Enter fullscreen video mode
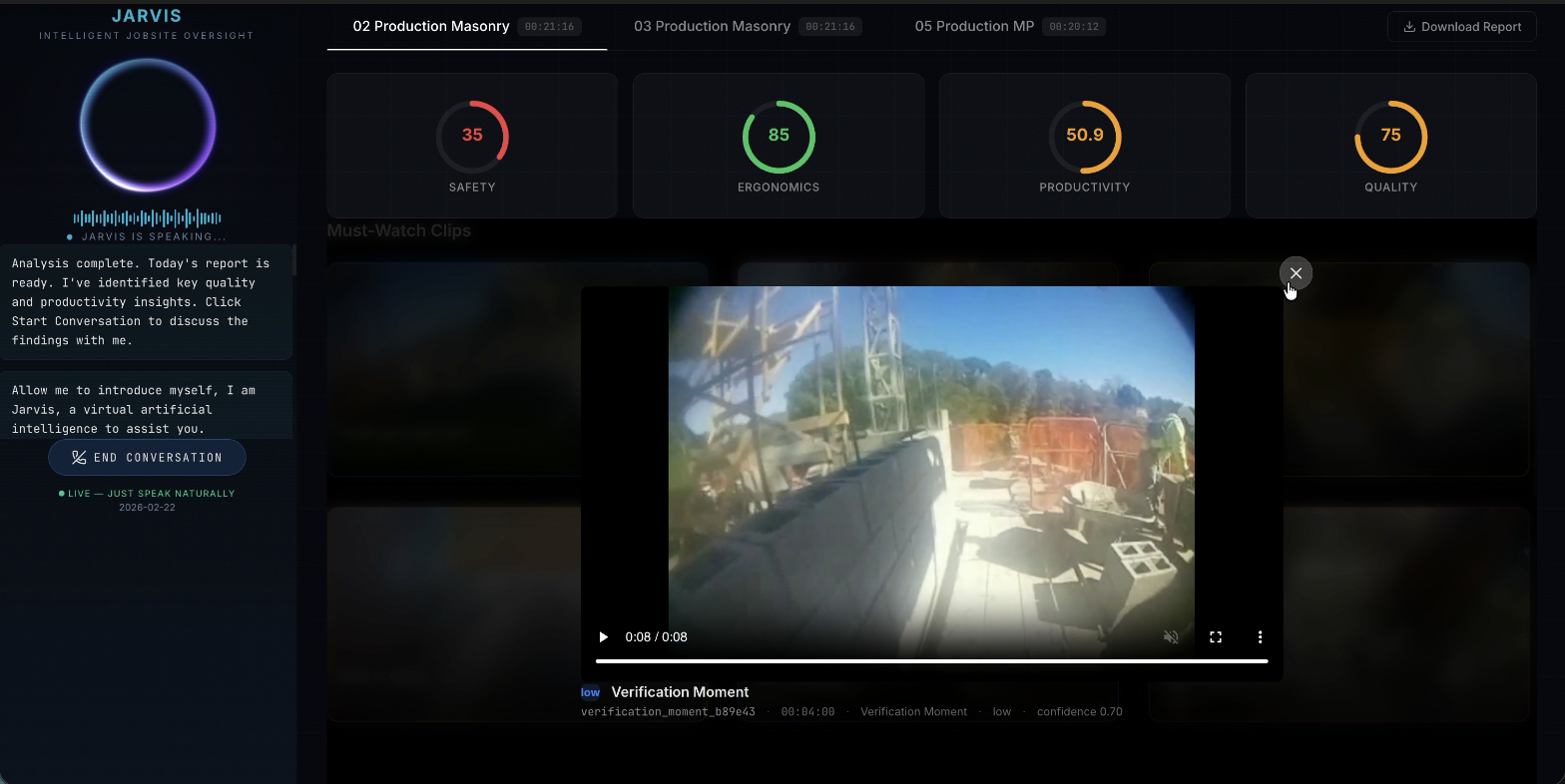The height and width of the screenshot is (784, 1565). [1216, 637]
